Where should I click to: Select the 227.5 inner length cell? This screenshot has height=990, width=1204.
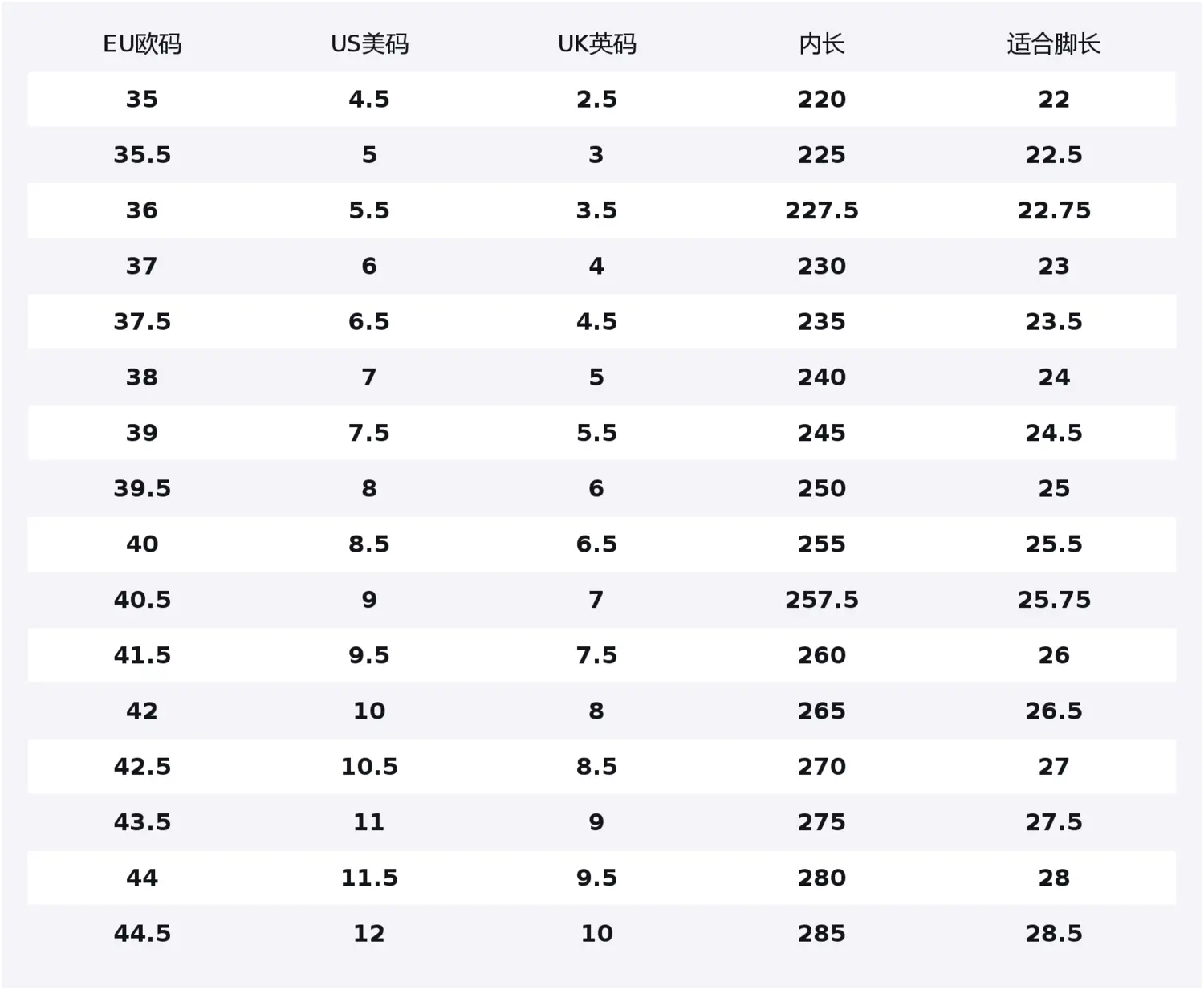821,210
